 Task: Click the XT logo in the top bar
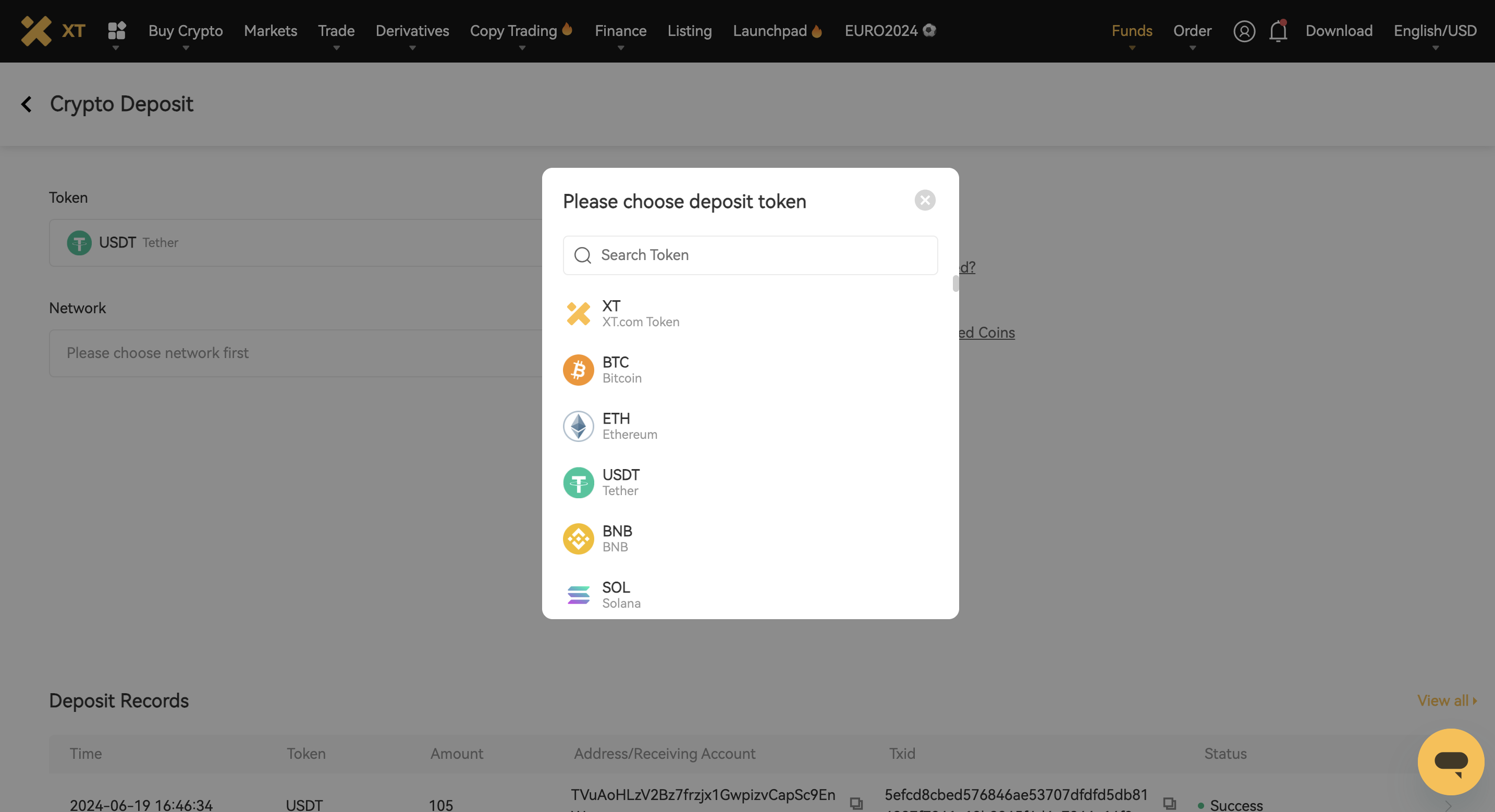pos(51,31)
